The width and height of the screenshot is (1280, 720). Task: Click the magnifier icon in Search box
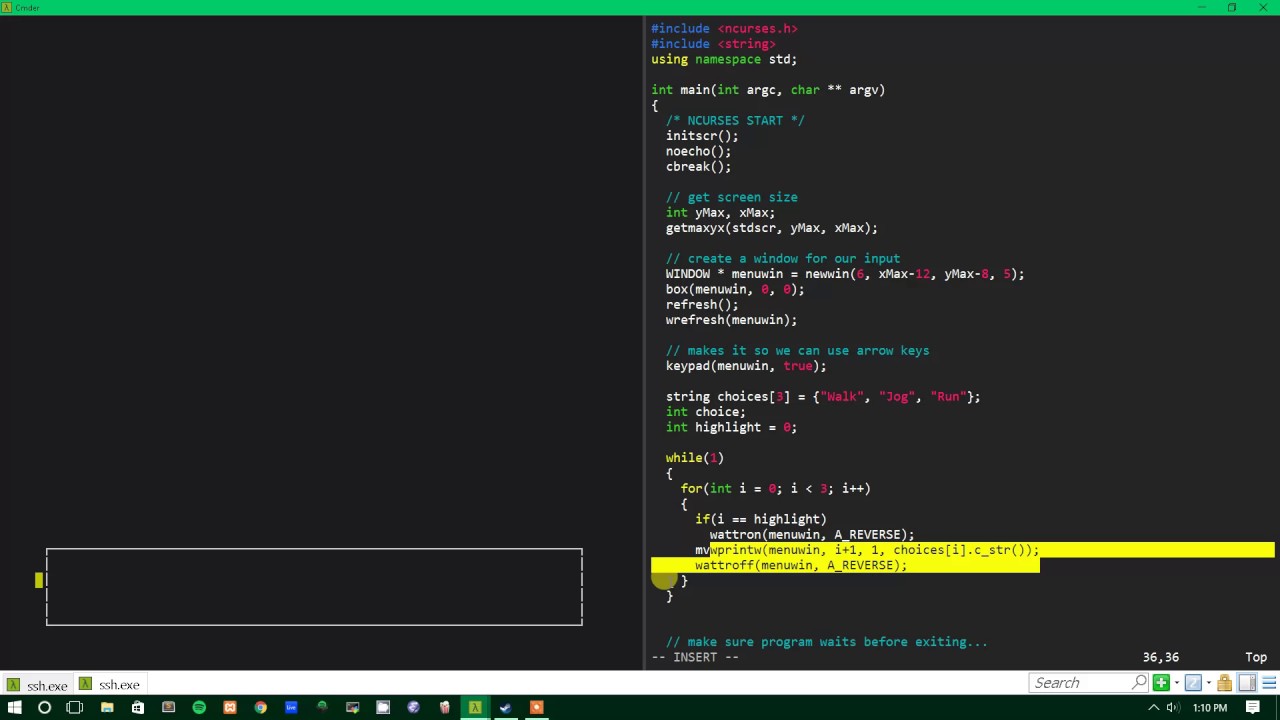[1139, 683]
